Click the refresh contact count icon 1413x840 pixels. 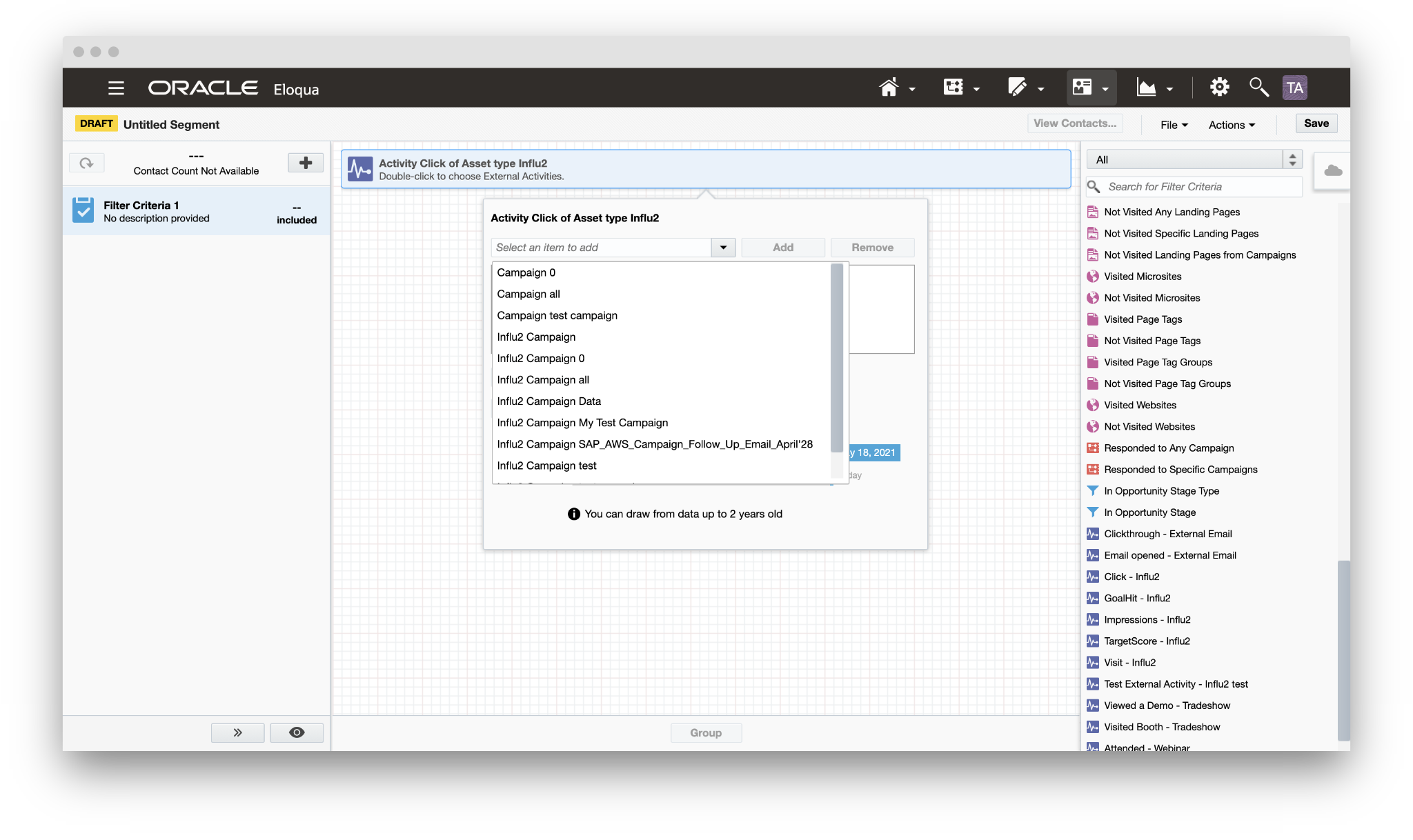(86, 163)
